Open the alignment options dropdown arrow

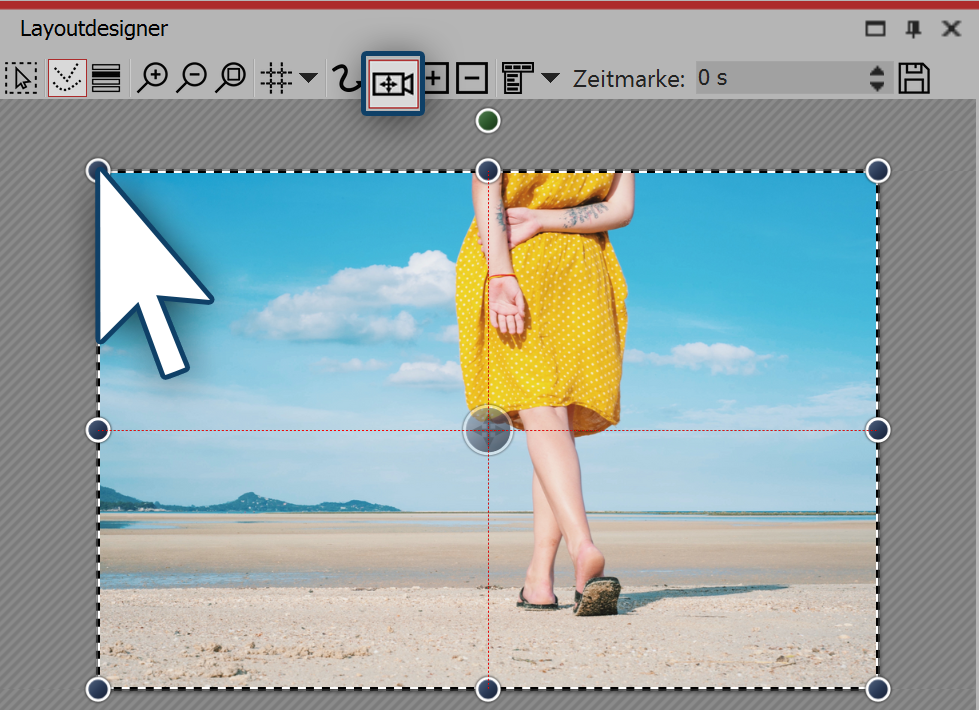click(x=550, y=78)
